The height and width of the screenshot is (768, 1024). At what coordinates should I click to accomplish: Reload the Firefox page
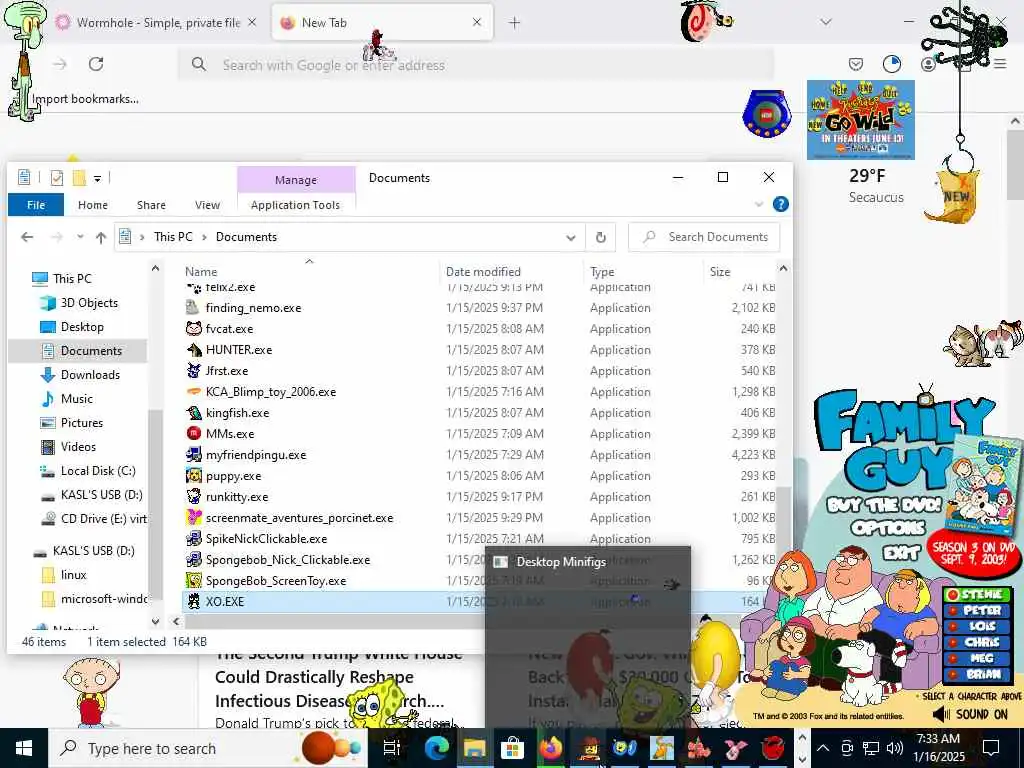click(x=96, y=64)
